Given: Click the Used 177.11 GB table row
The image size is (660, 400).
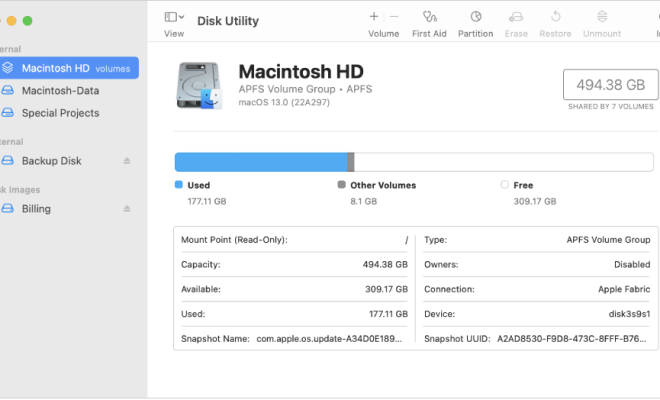Looking at the screenshot, I should 294,314.
